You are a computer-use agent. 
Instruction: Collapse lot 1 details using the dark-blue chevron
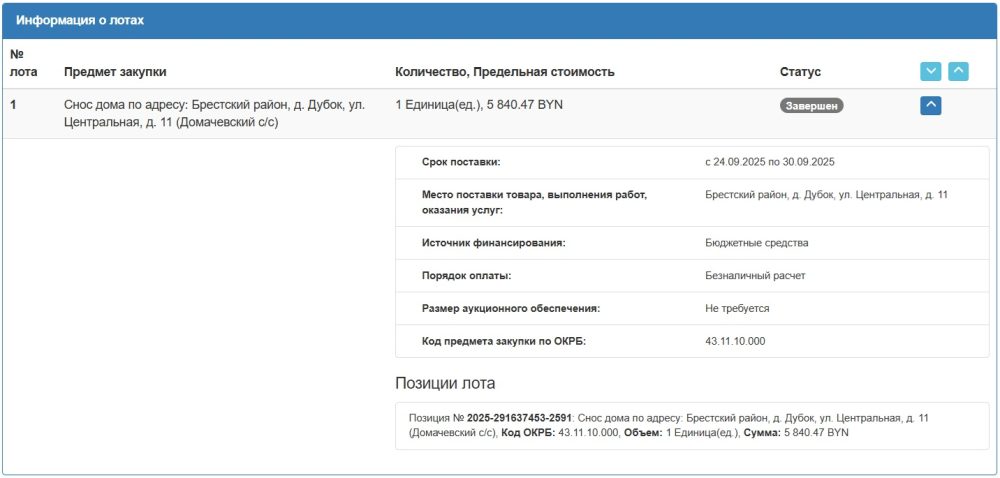(930, 104)
